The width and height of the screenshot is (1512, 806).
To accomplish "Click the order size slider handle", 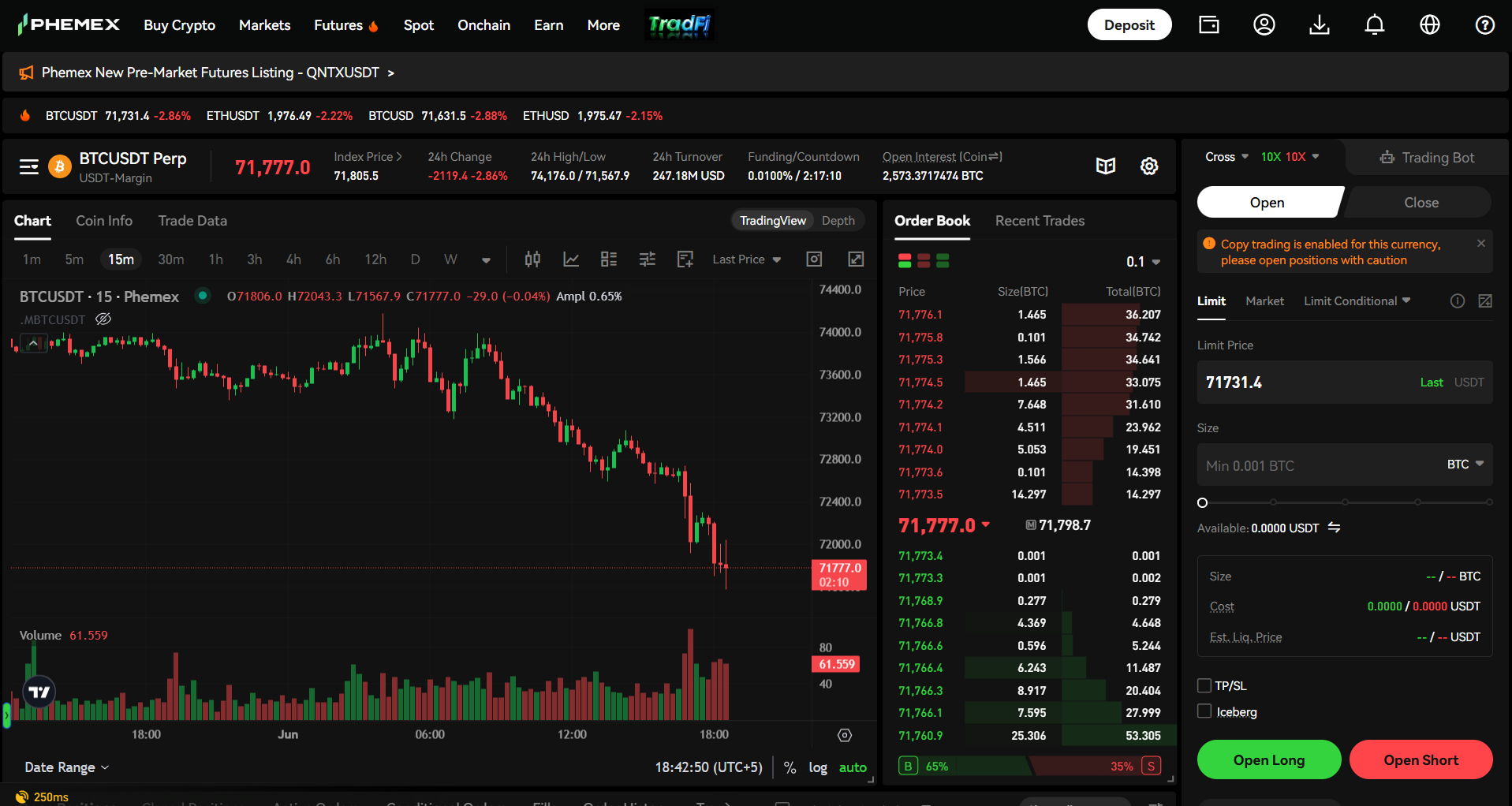I will [x=1202, y=502].
